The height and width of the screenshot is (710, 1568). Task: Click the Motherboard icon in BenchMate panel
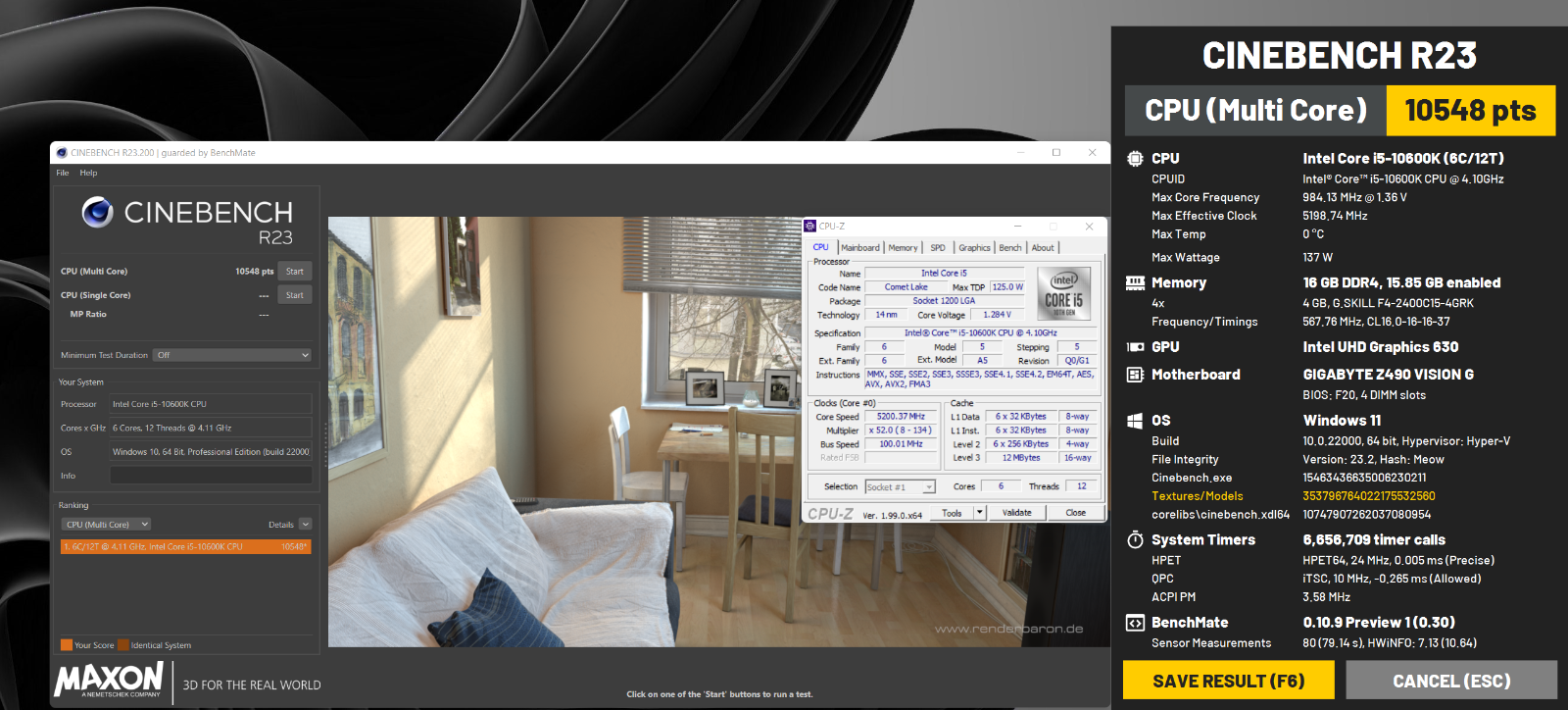(x=1135, y=375)
